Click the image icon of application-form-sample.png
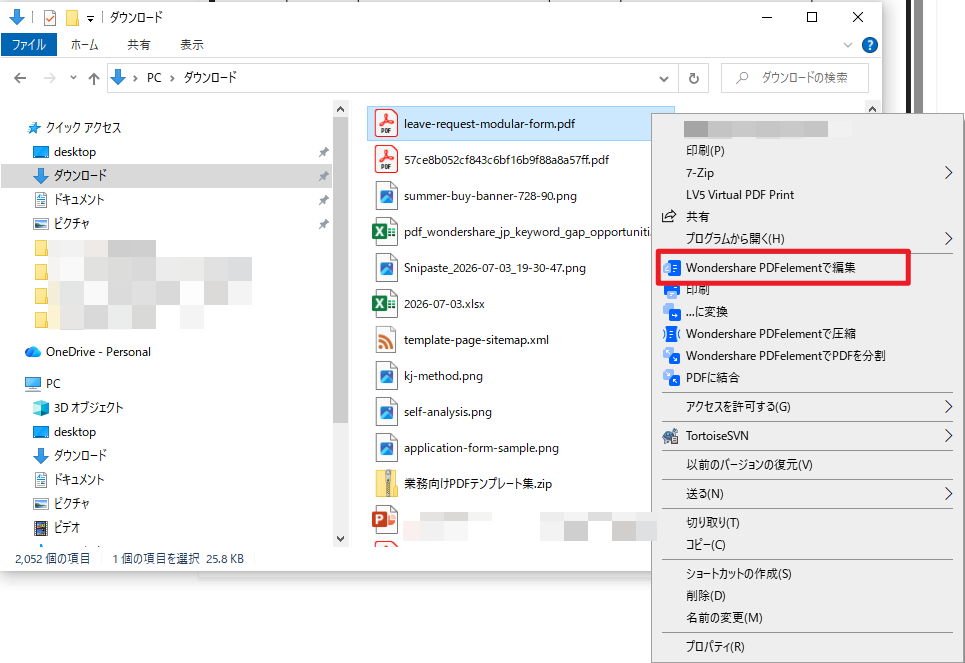This screenshot has width=965, height=663. pos(386,448)
